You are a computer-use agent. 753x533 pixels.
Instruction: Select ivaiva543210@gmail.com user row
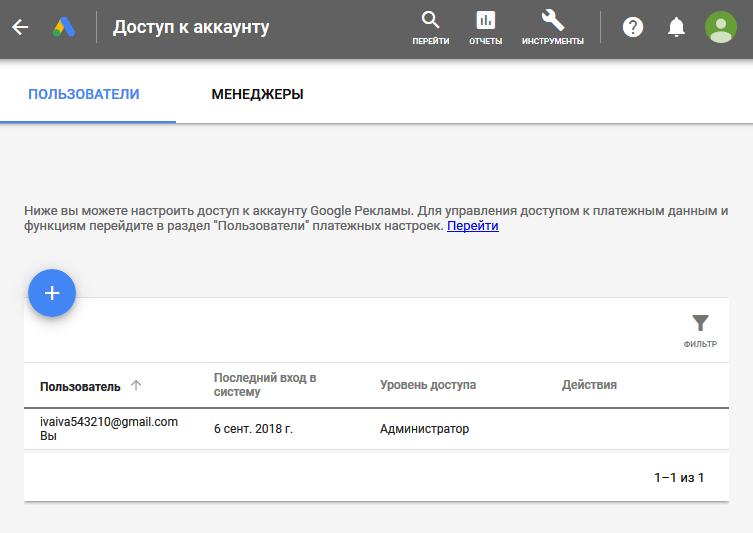(376, 429)
